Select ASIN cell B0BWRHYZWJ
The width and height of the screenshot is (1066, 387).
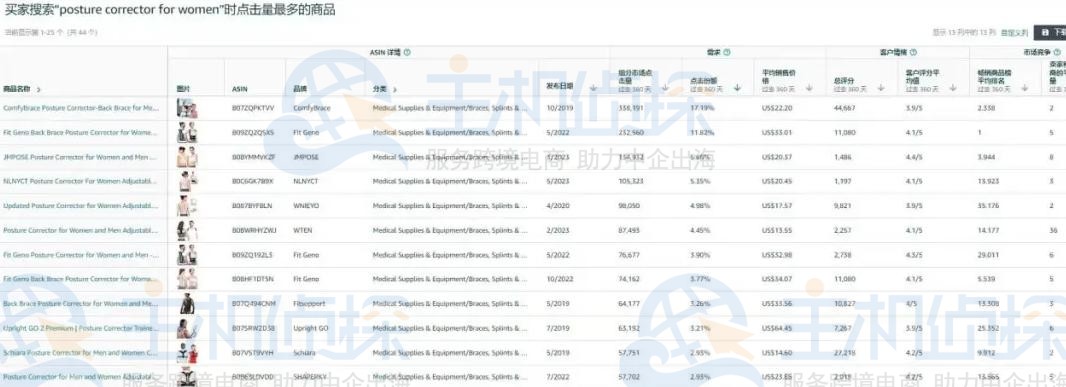tap(254, 231)
